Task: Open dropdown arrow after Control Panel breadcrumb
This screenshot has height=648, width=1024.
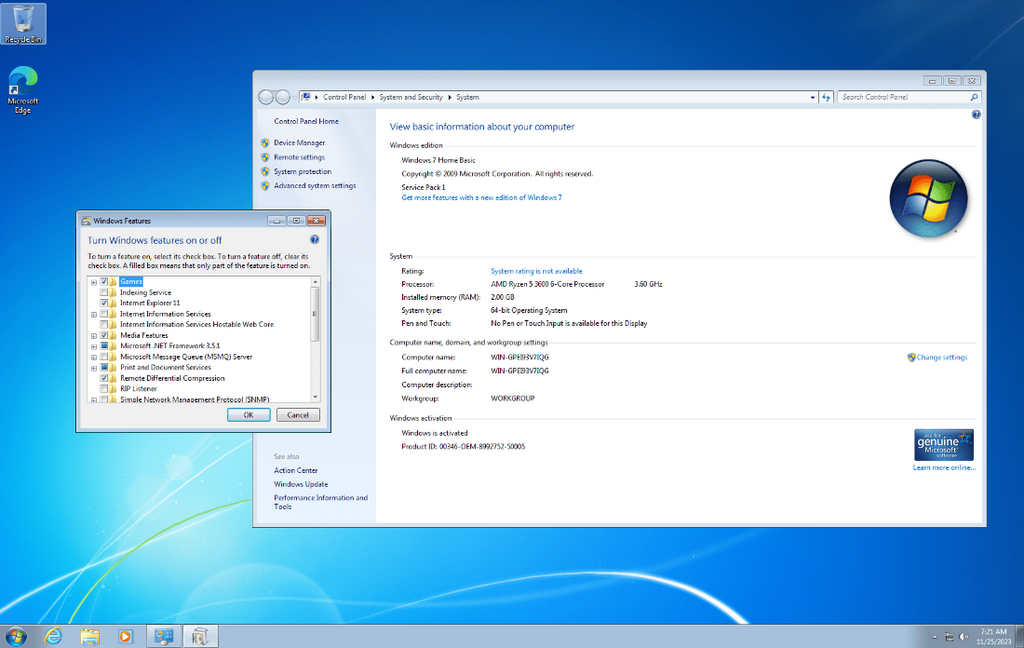Action: coord(373,97)
